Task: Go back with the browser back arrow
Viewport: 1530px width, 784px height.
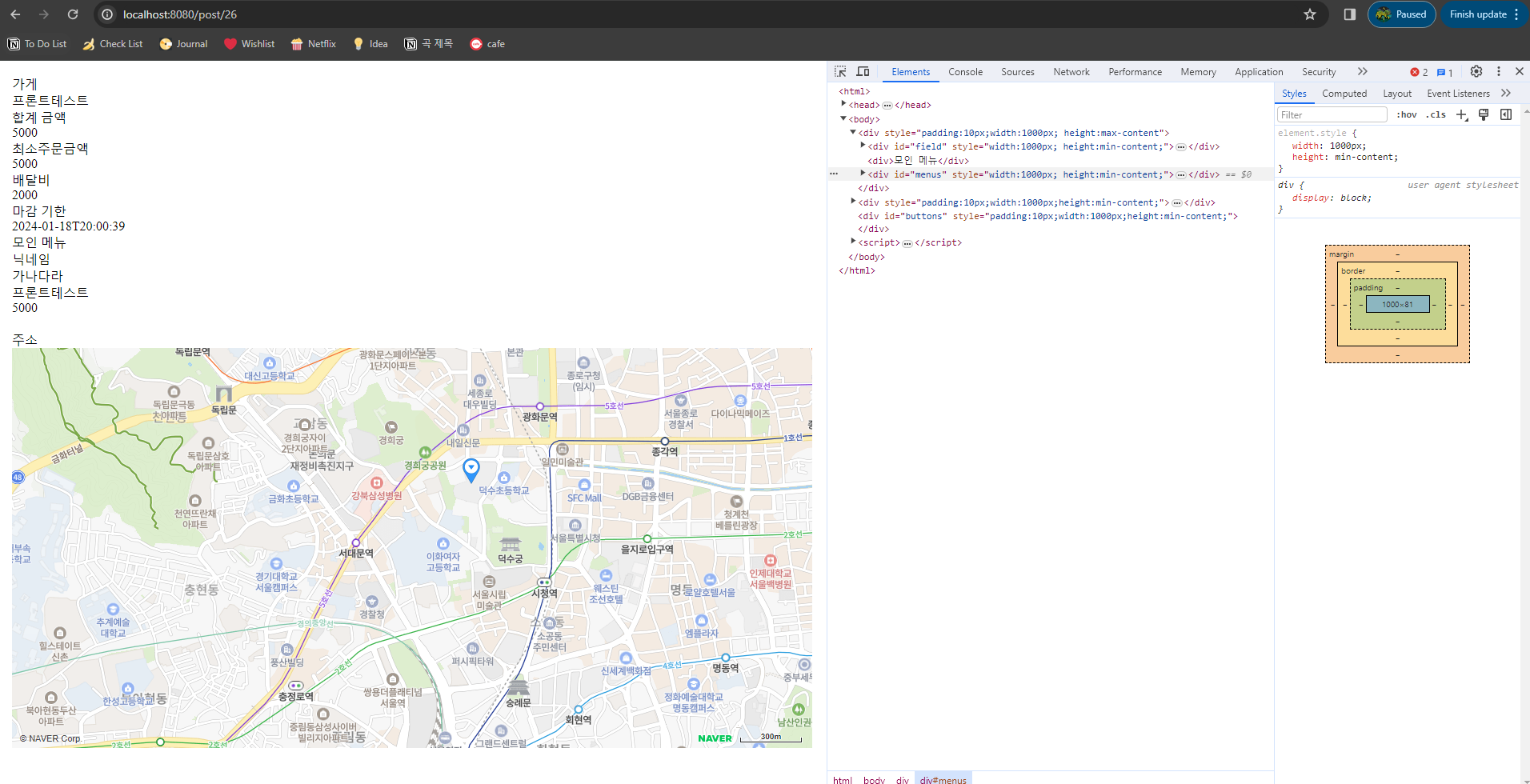Action: tap(15, 14)
